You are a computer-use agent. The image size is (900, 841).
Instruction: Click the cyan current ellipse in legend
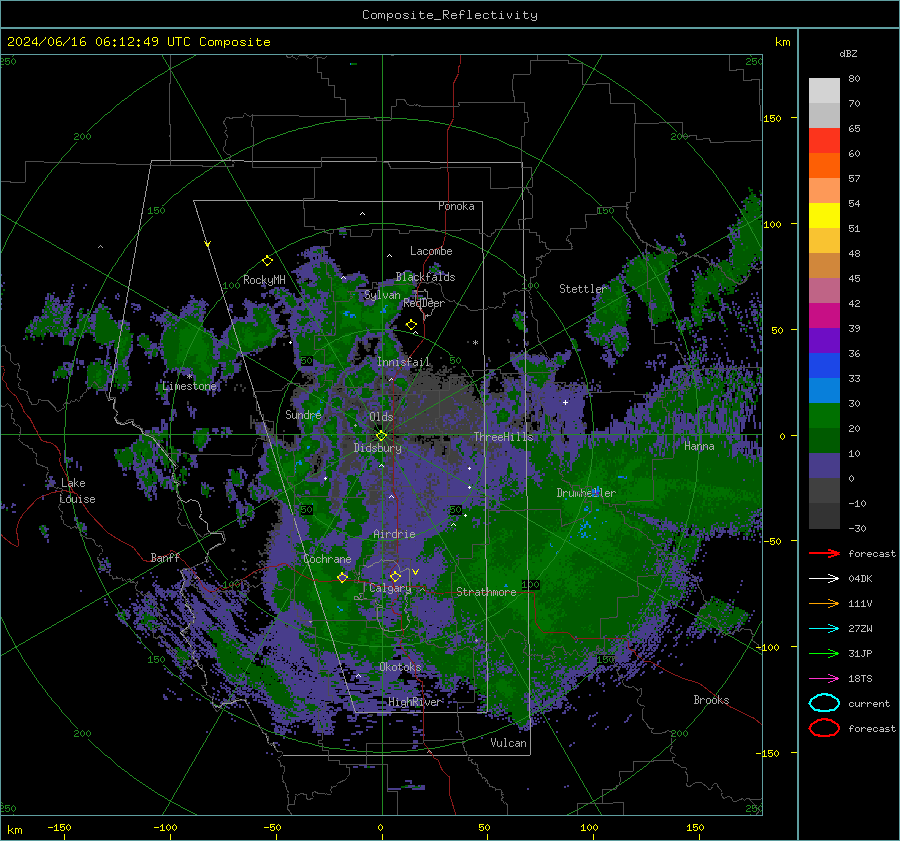(x=824, y=703)
